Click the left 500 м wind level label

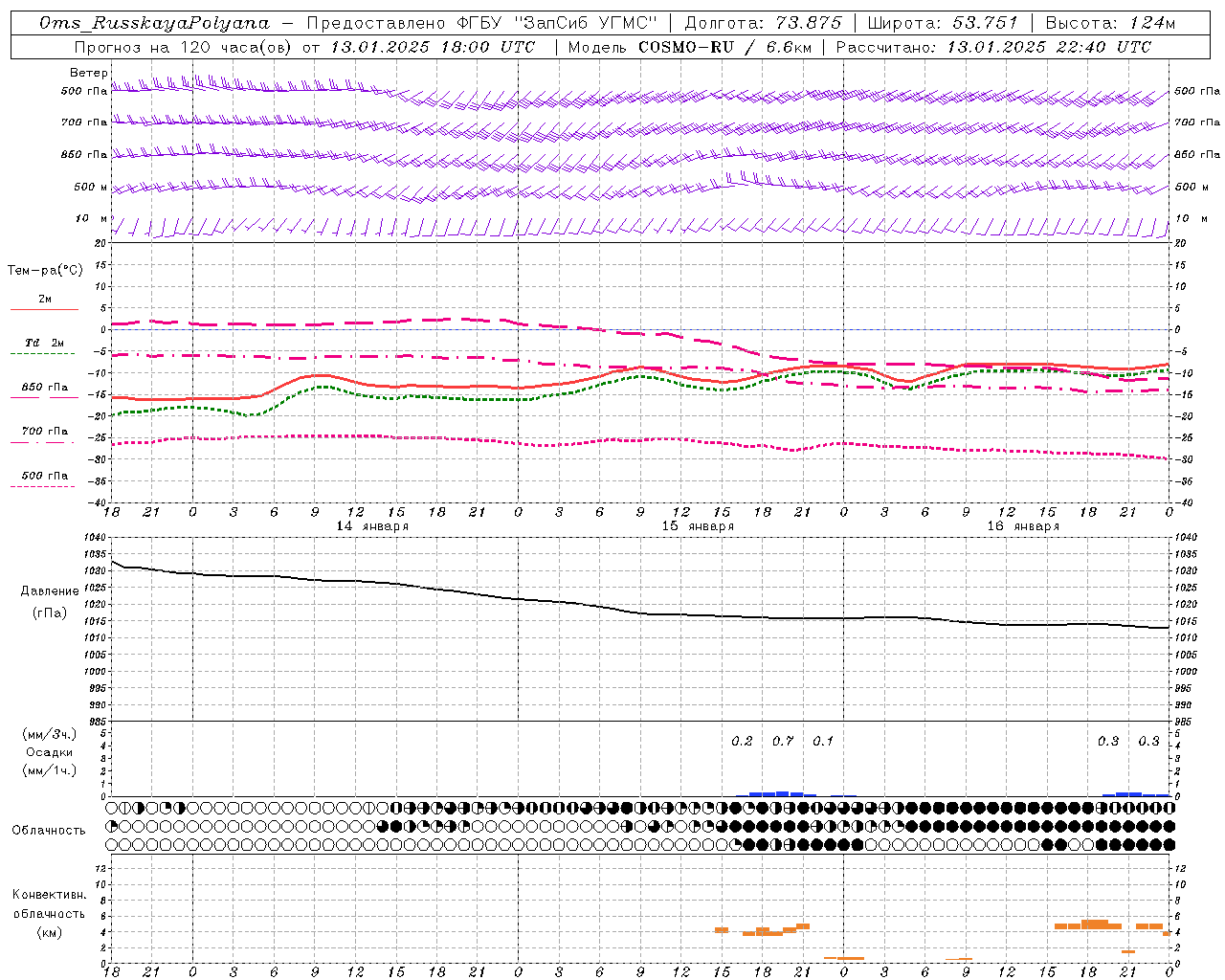pos(92,187)
